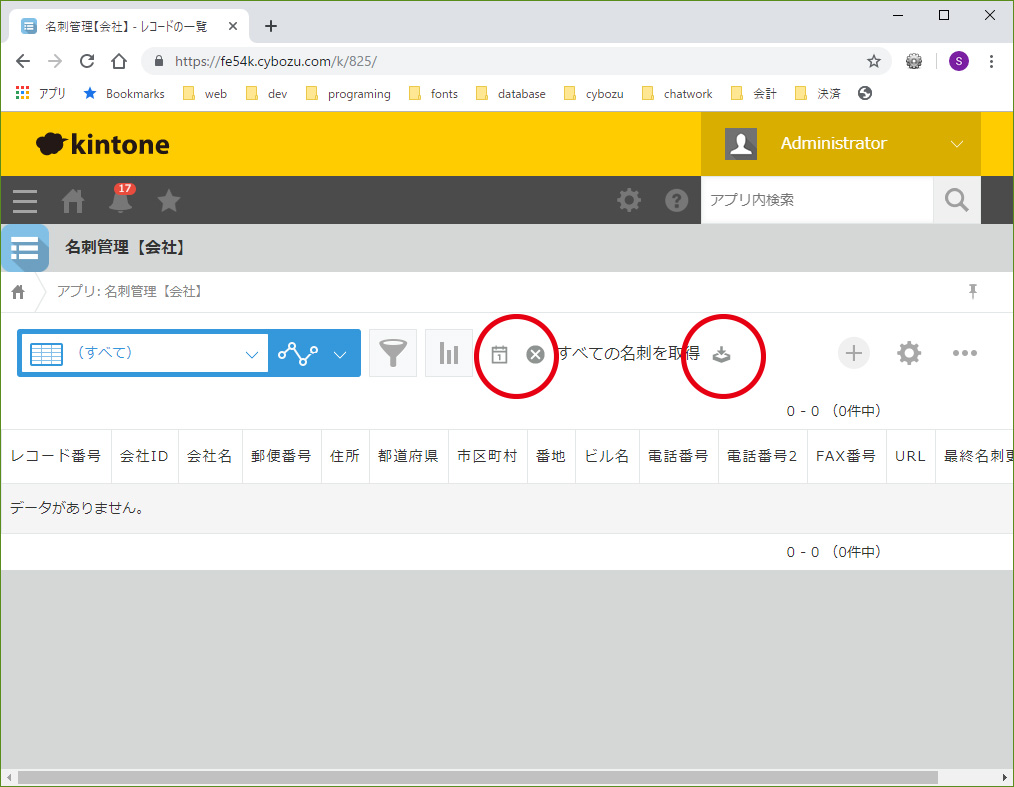Screen dimensions: 1014x787
Task: Click the circled X clear icon
Action: click(x=535, y=354)
